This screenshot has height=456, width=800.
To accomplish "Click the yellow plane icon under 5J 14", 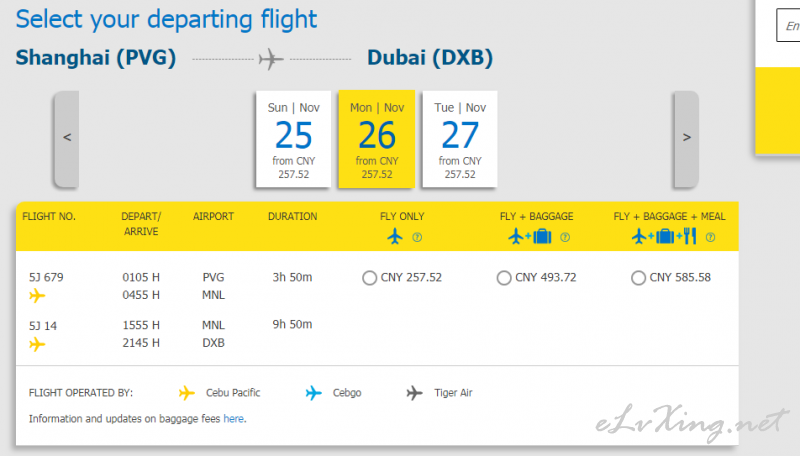I will coord(37,344).
